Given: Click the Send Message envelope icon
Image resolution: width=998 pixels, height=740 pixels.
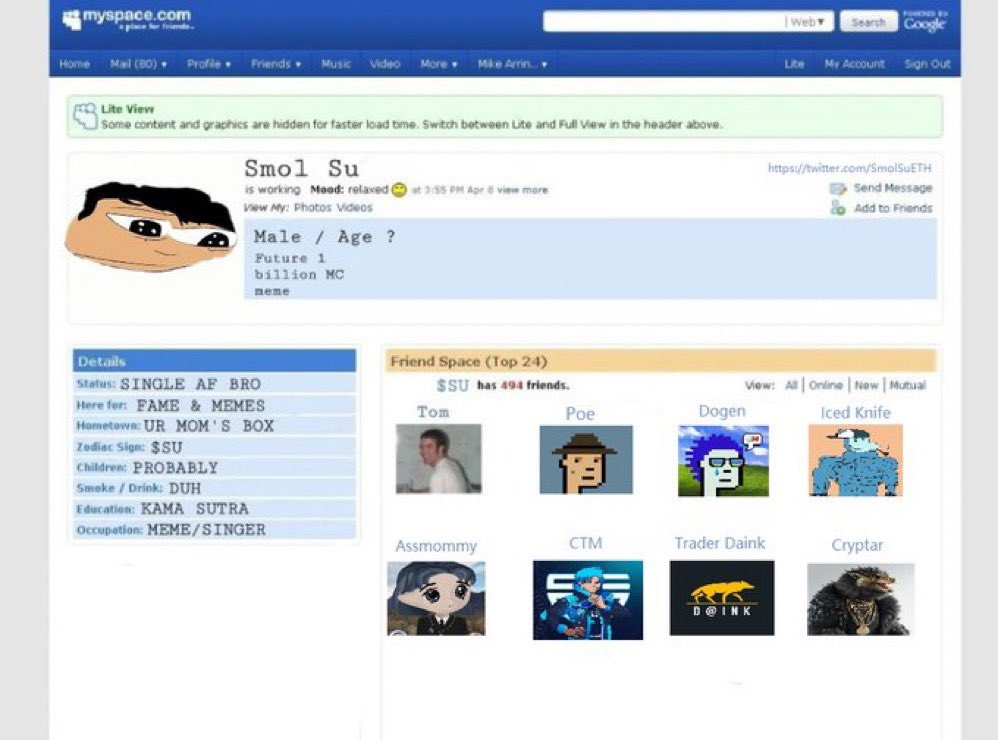Looking at the screenshot, I should (x=838, y=188).
